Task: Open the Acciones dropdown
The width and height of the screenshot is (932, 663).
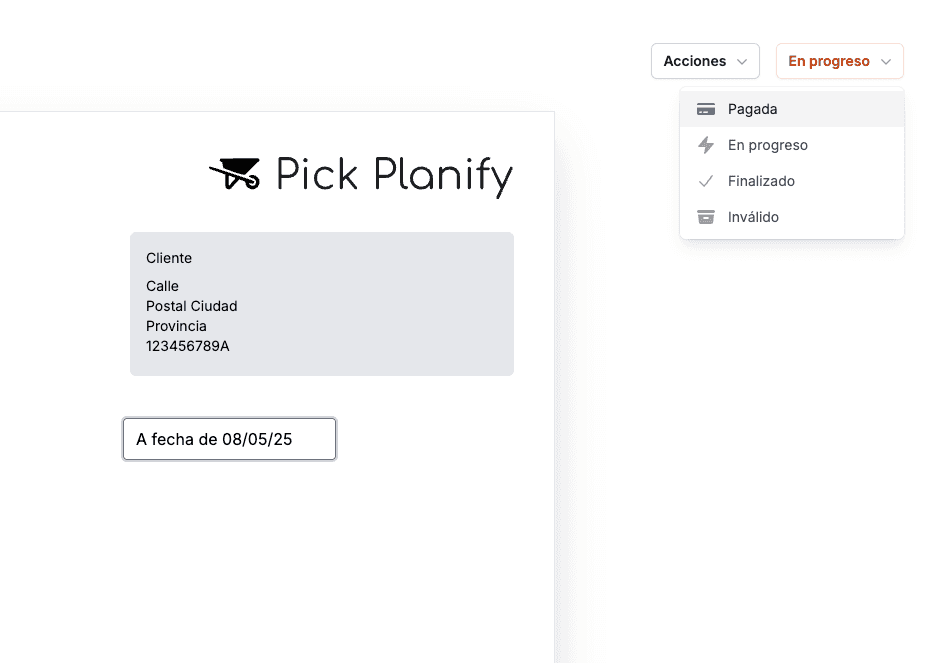Action: pyautogui.click(x=705, y=61)
